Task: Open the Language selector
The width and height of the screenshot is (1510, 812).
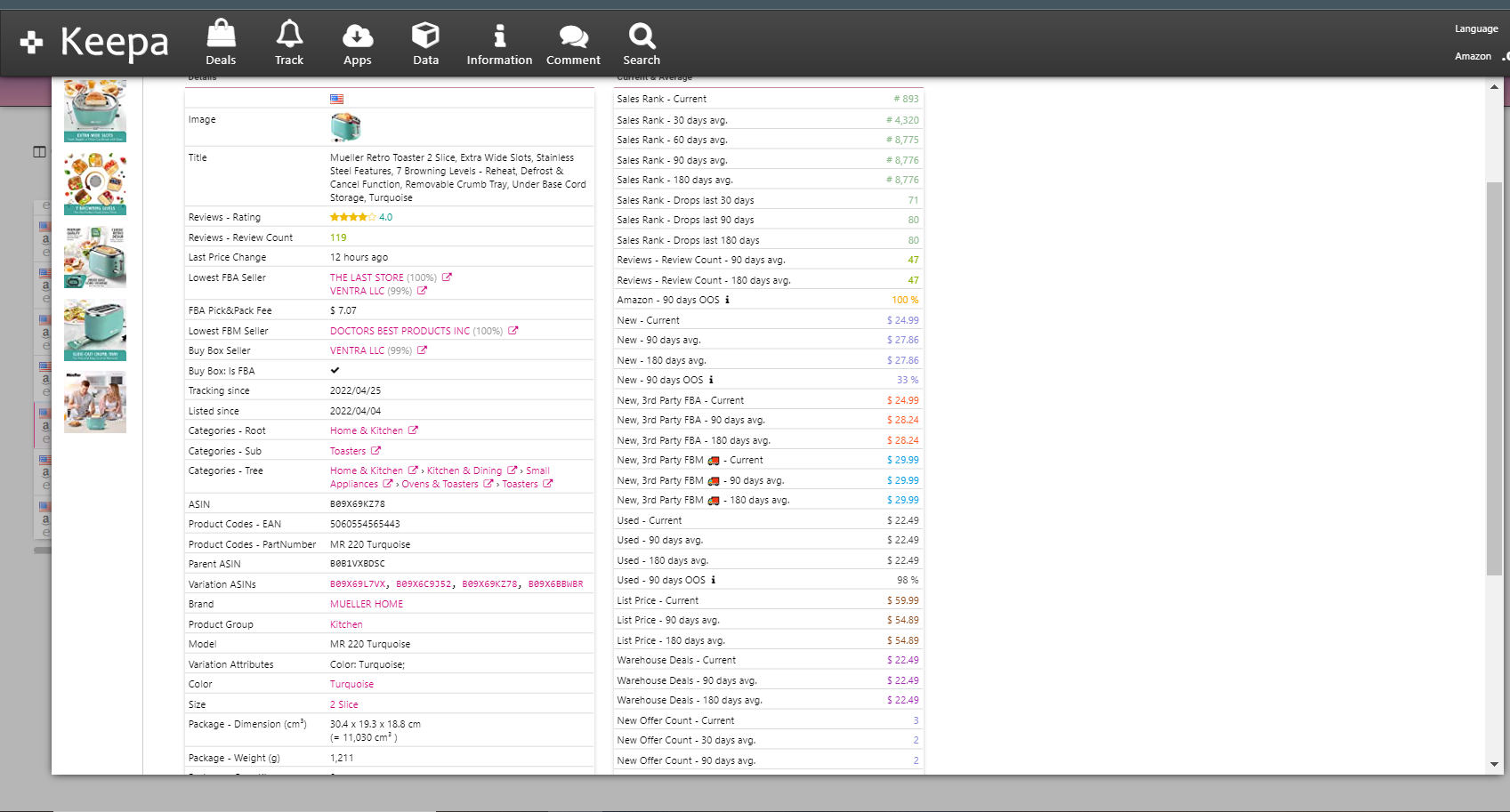Action: [x=1476, y=28]
